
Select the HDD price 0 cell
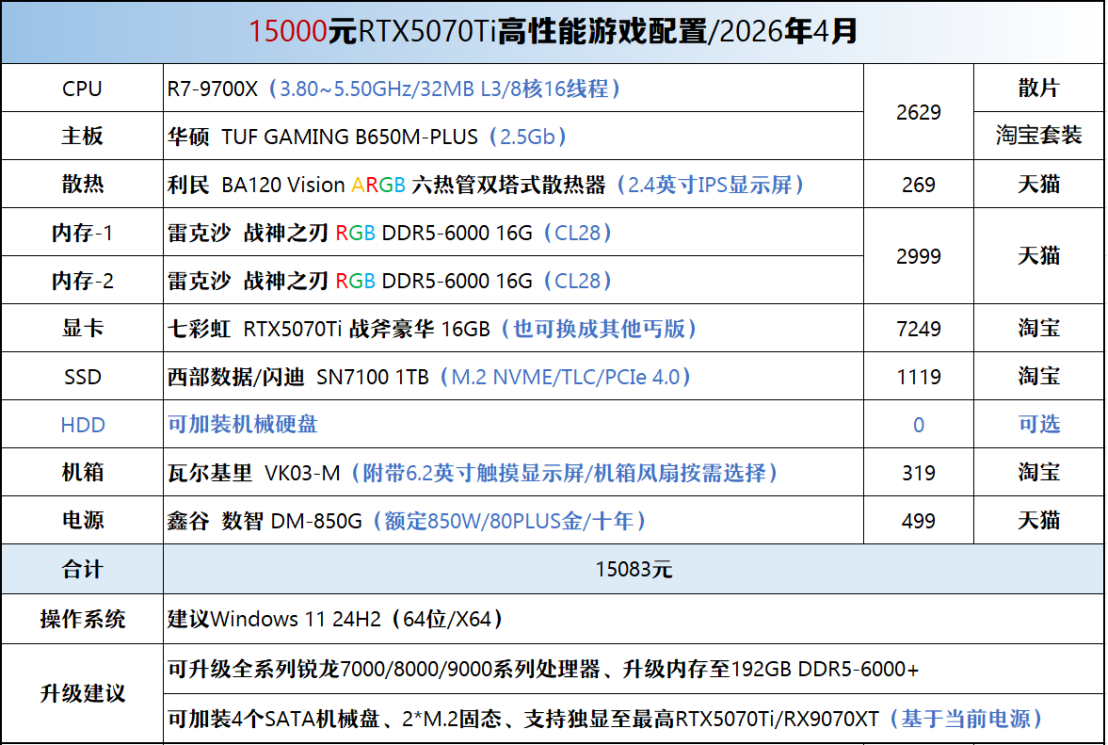(919, 424)
